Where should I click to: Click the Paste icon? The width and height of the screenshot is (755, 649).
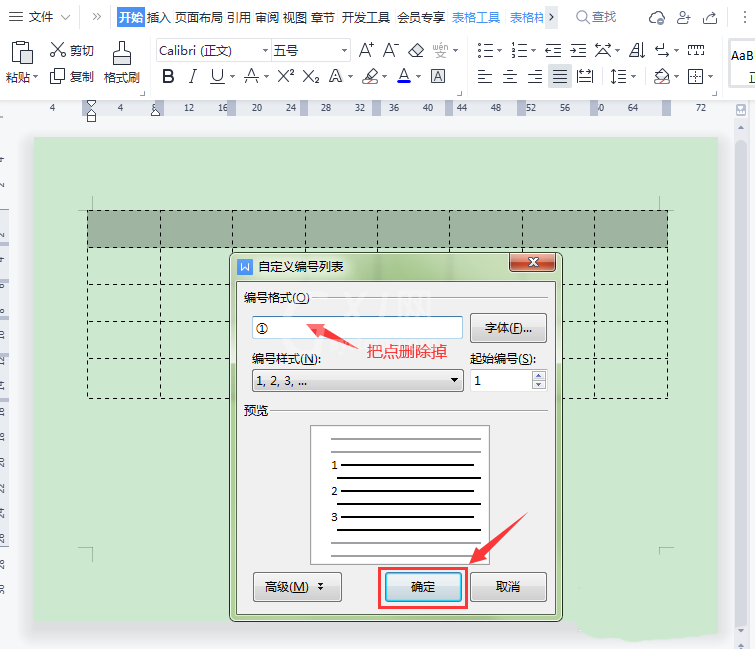22,52
